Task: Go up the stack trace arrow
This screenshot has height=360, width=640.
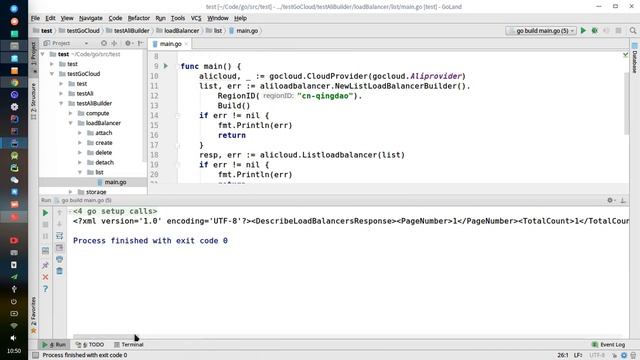Action: [60, 213]
